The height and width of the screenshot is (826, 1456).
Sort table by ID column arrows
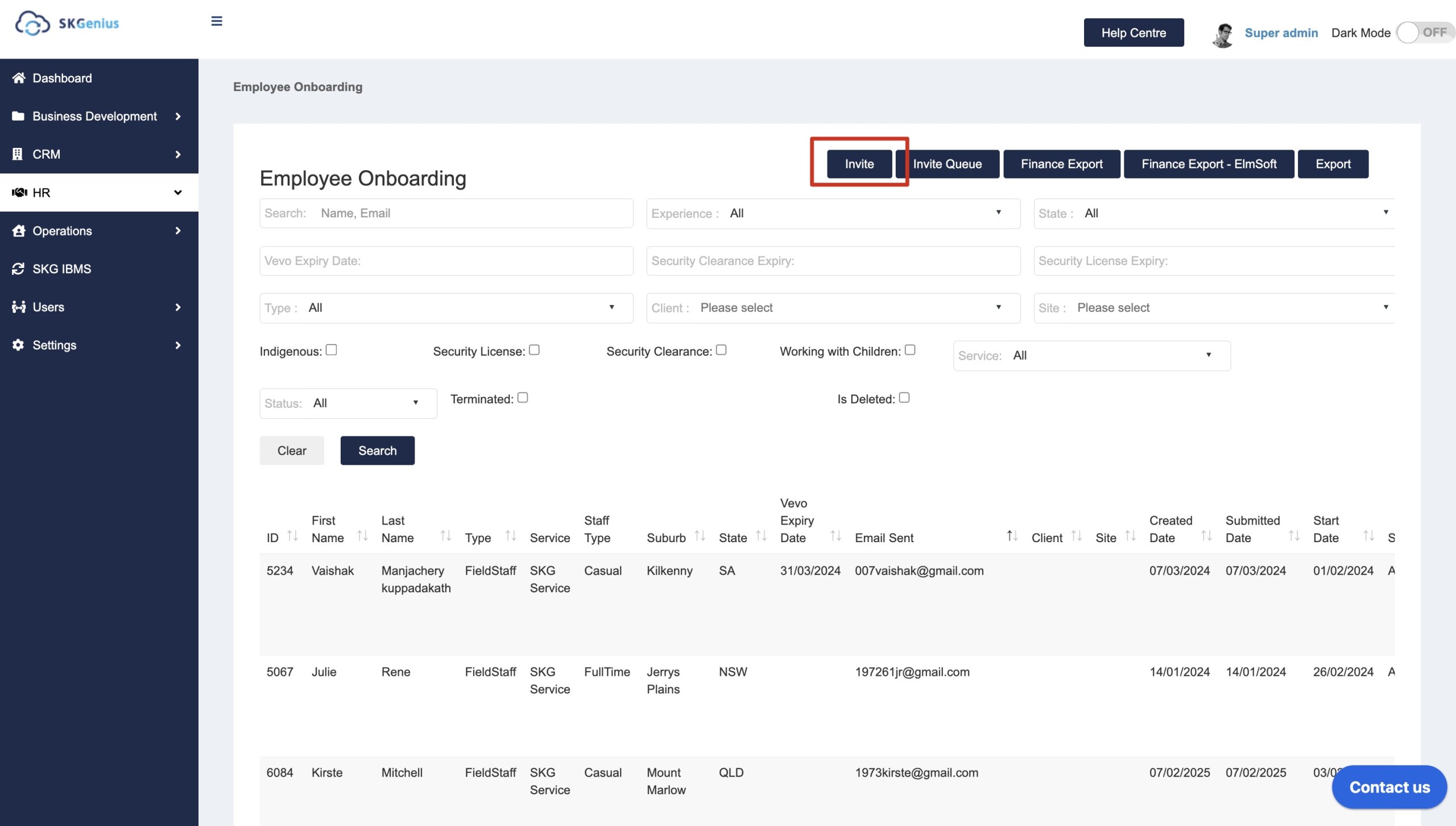(x=292, y=536)
